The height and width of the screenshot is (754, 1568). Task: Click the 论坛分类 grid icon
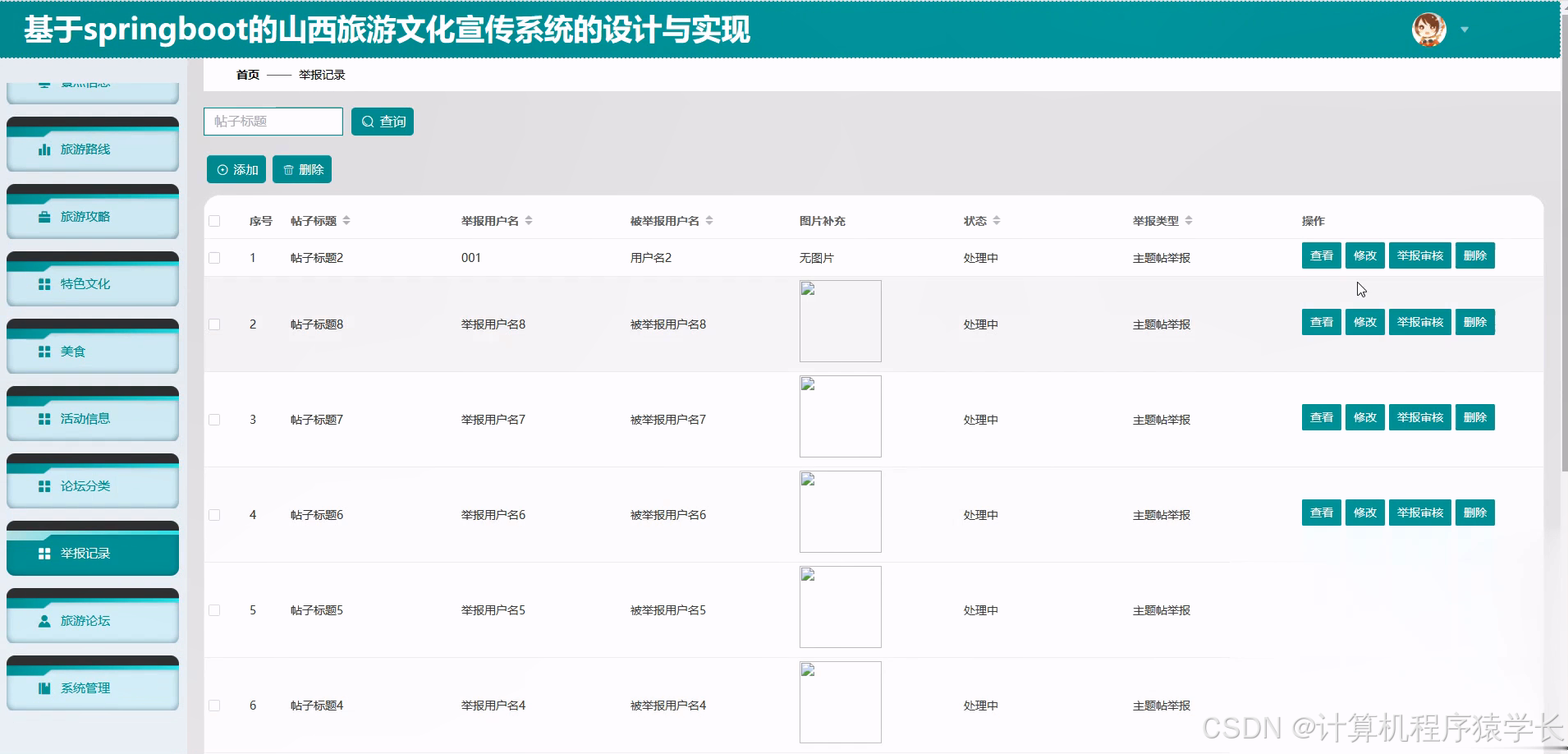coord(45,485)
